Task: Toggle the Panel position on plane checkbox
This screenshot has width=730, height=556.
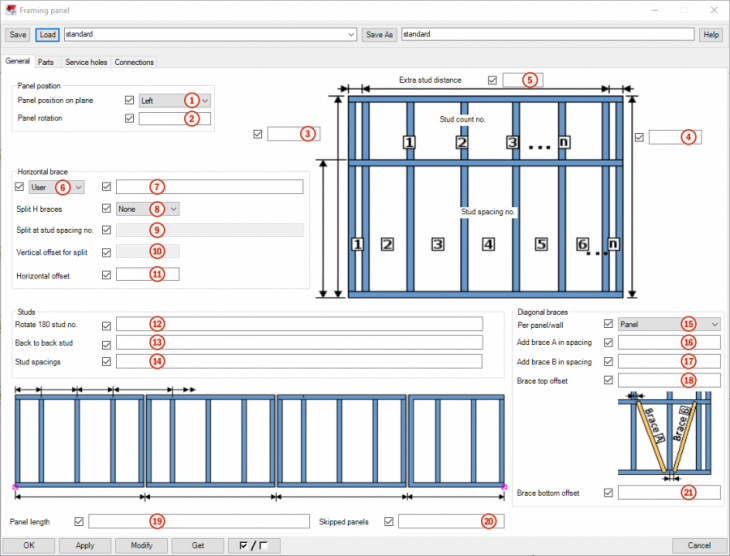Action: tap(129, 100)
